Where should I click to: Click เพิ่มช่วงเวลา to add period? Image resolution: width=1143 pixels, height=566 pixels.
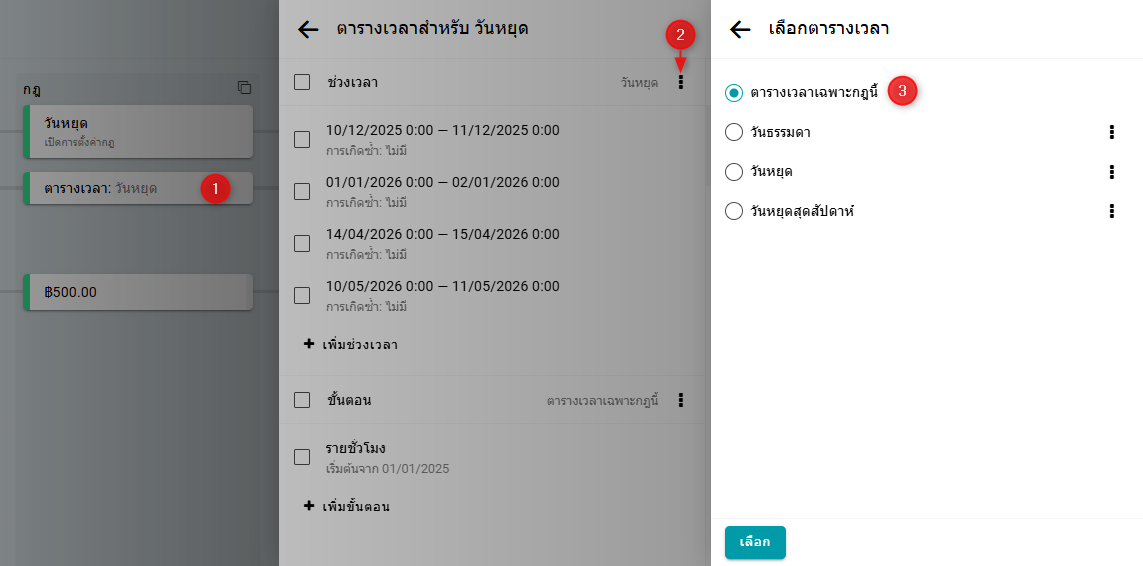point(351,344)
